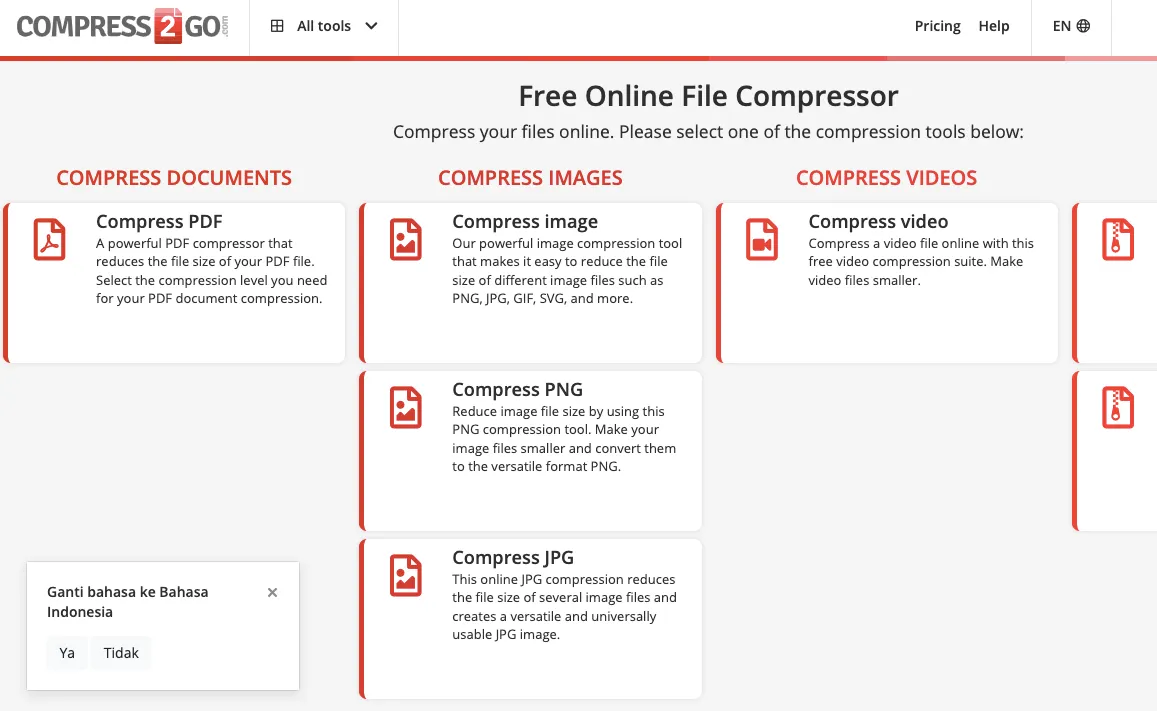The height and width of the screenshot is (711, 1157).
Task: Open the Compress video title link
Action: coord(878,222)
